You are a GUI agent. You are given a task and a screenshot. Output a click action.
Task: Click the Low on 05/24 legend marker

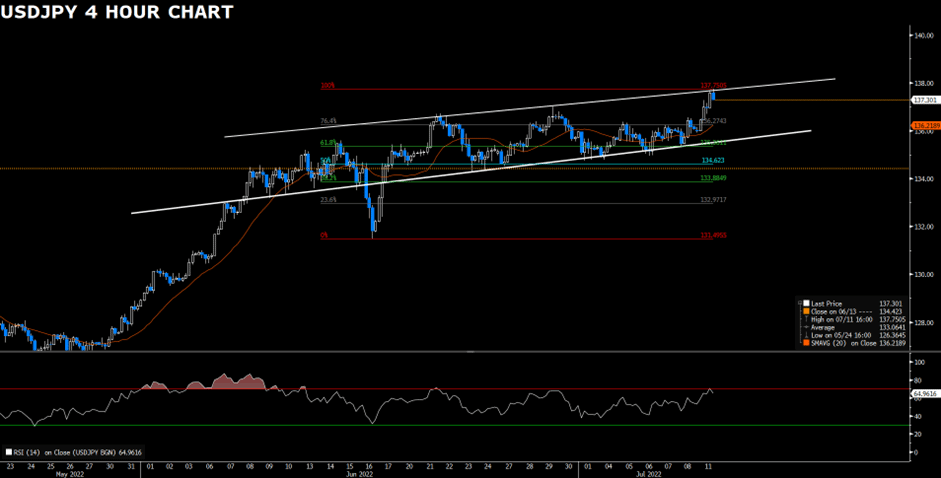(x=805, y=335)
